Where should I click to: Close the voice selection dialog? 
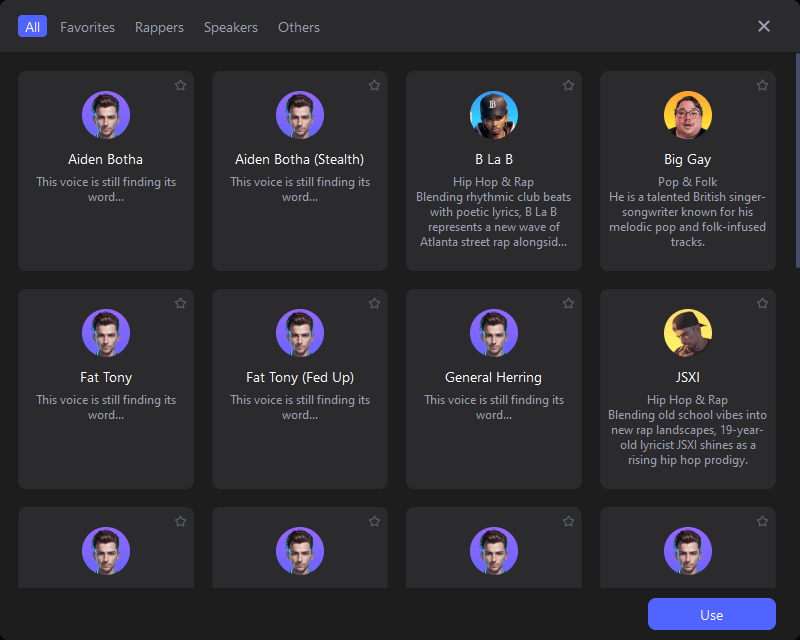764,26
